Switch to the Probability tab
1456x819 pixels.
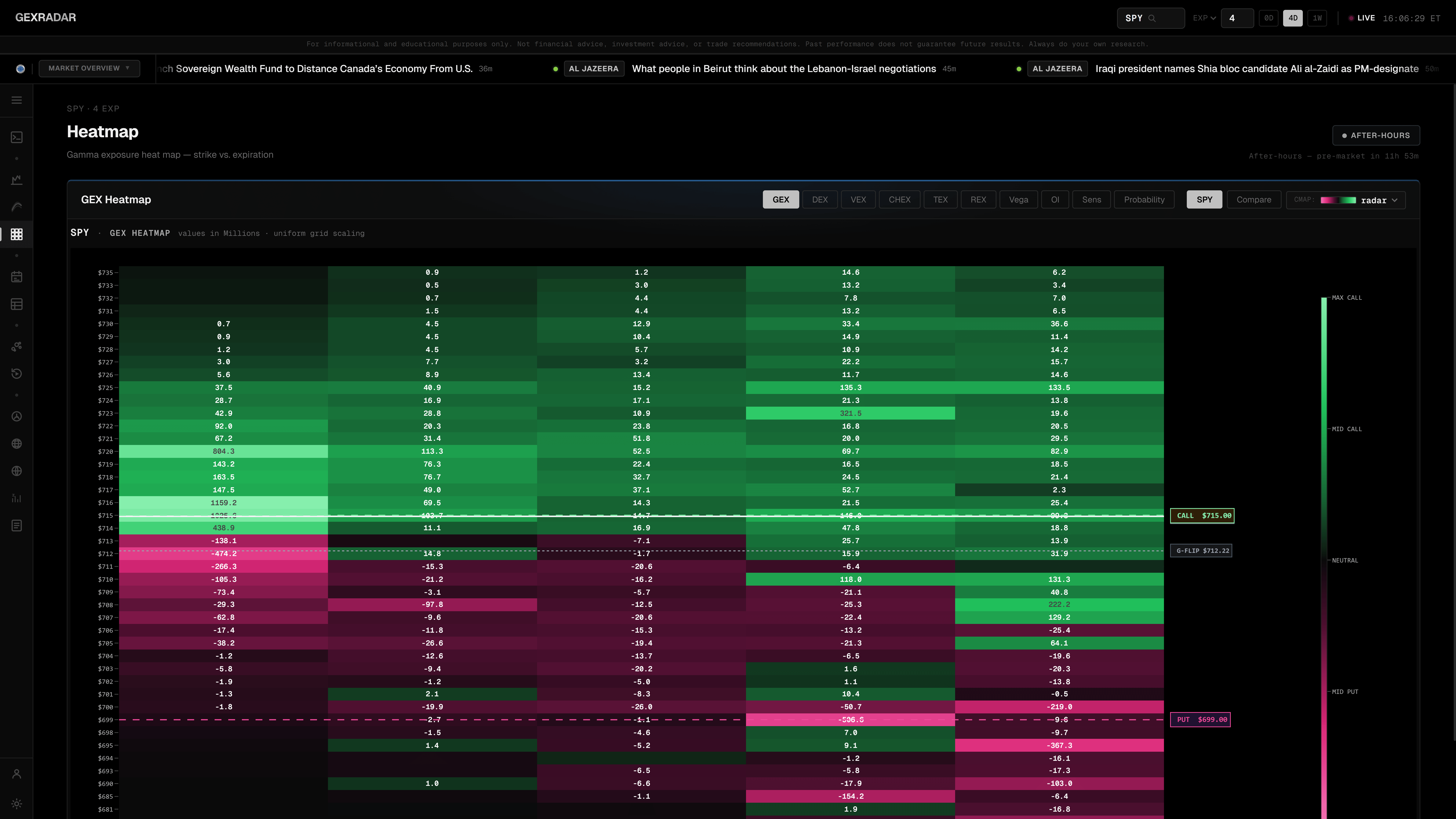1144,199
